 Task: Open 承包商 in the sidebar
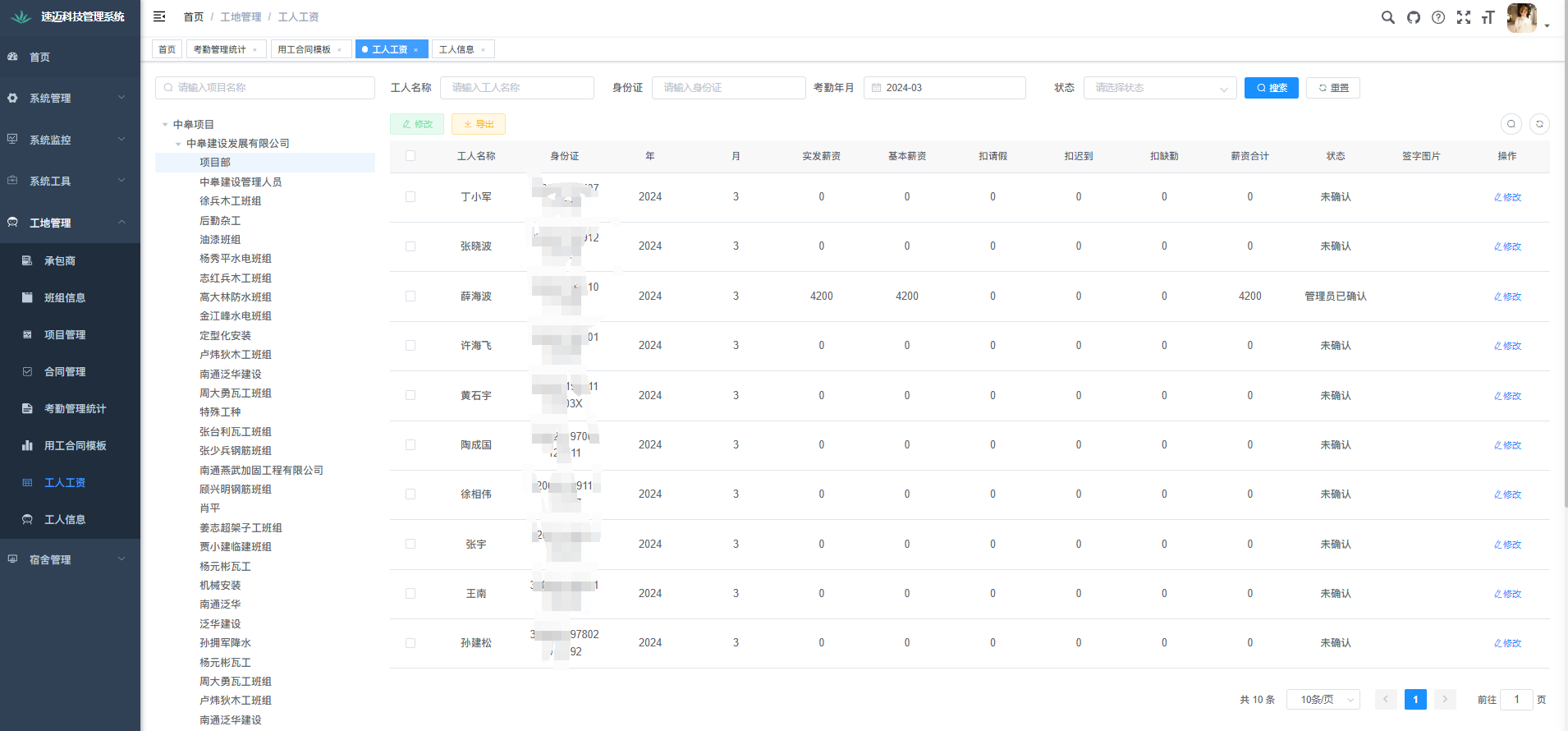pos(70,260)
